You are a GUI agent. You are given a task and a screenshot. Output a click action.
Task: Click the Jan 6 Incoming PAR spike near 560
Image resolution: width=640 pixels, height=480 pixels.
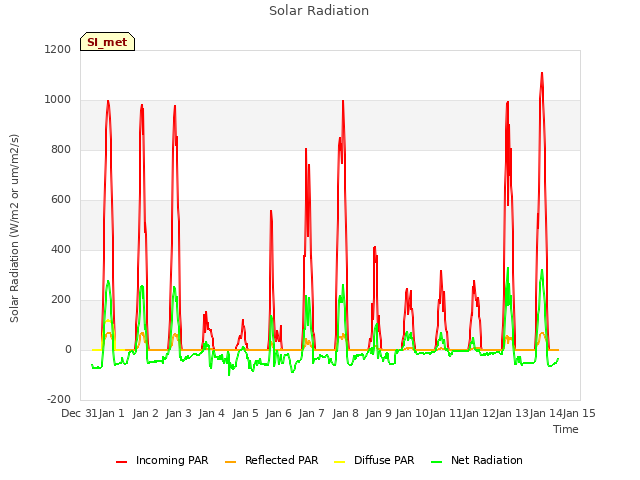(271, 211)
